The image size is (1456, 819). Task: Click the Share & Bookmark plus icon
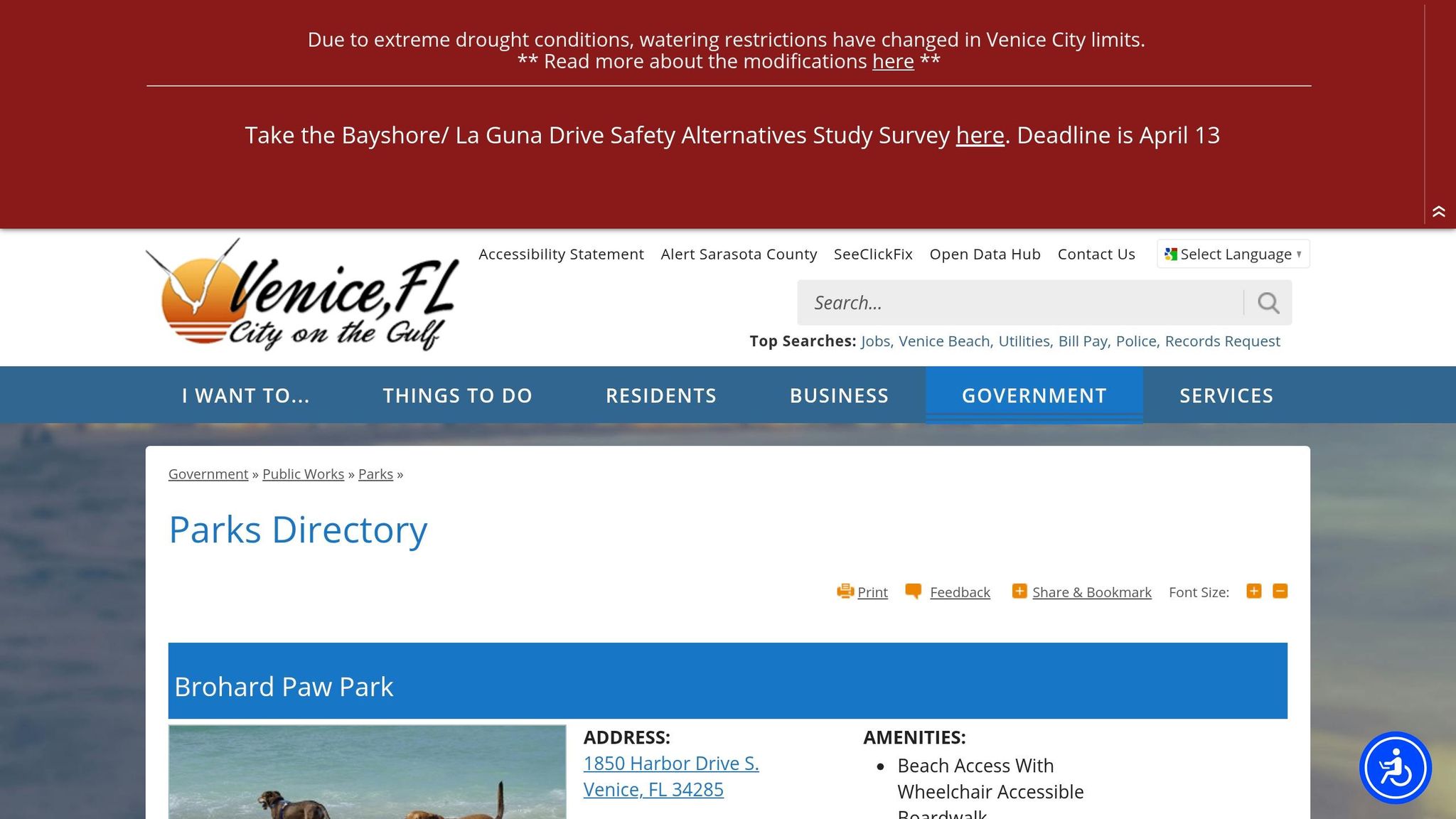(x=1019, y=591)
